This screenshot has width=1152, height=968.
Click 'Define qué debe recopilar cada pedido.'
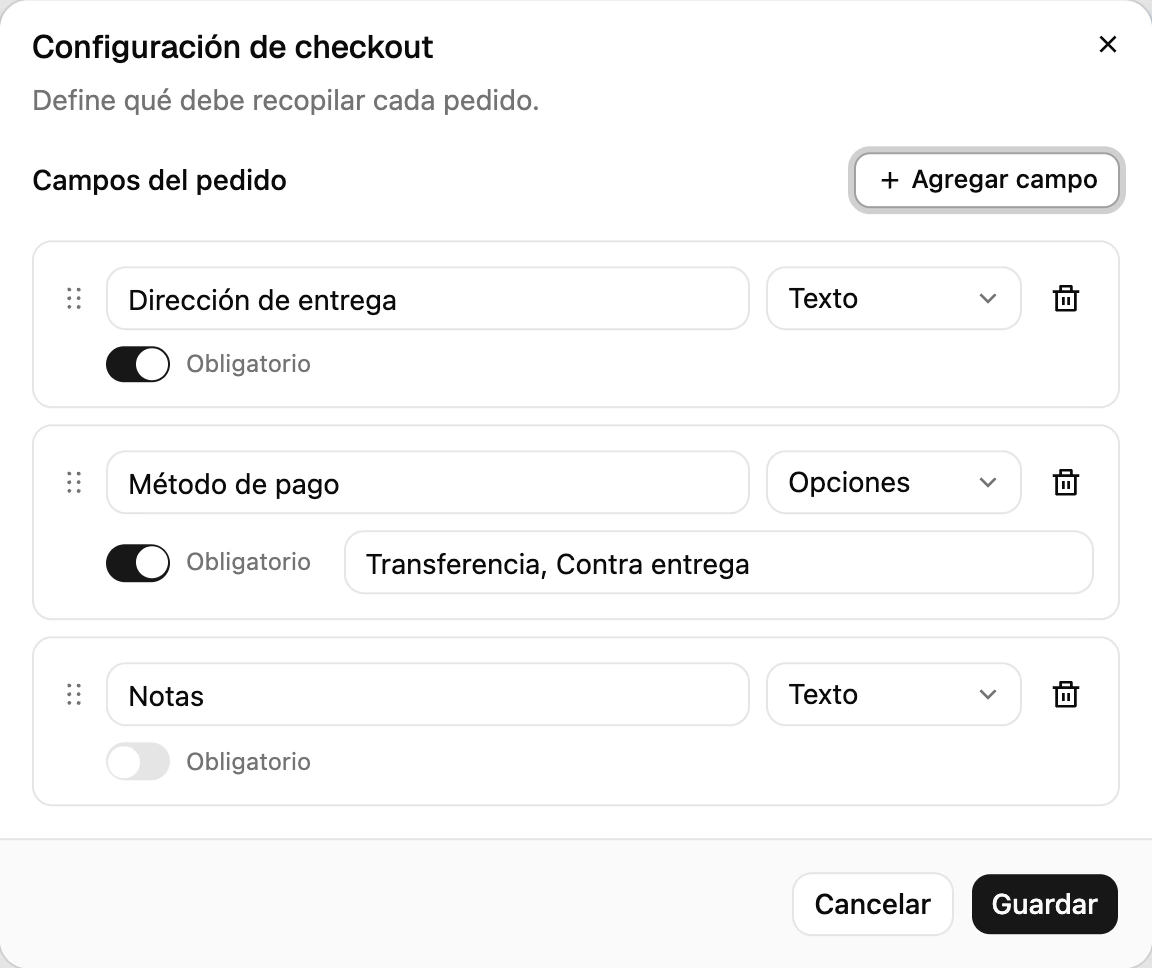pyautogui.click(x=286, y=101)
